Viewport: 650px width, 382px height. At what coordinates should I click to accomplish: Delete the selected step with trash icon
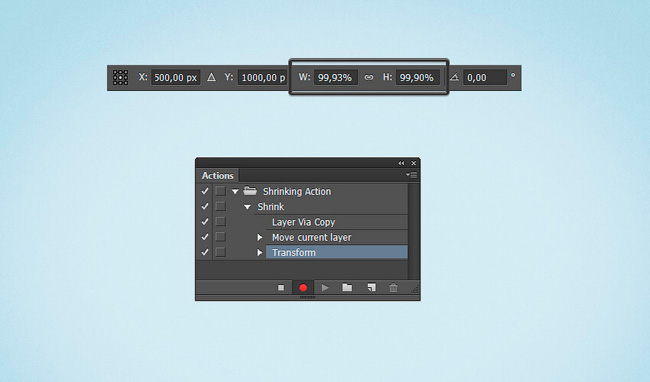(393, 288)
